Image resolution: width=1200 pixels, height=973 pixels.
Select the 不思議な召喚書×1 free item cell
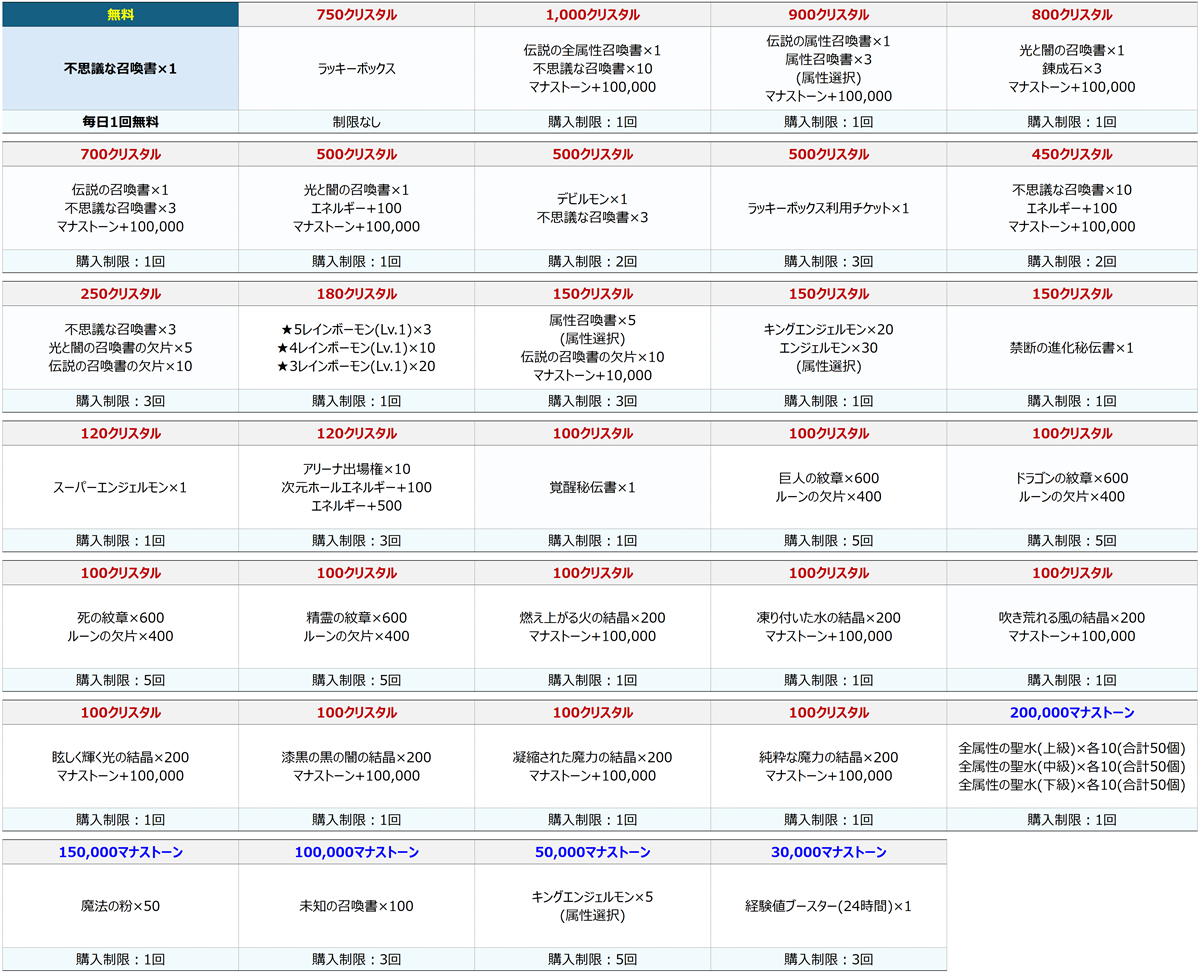[120, 69]
